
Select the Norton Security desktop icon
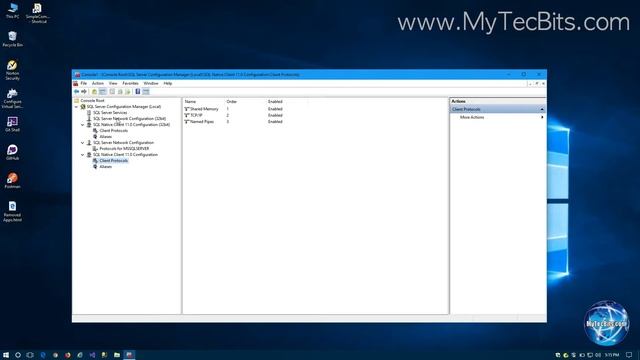pos(12,70)
